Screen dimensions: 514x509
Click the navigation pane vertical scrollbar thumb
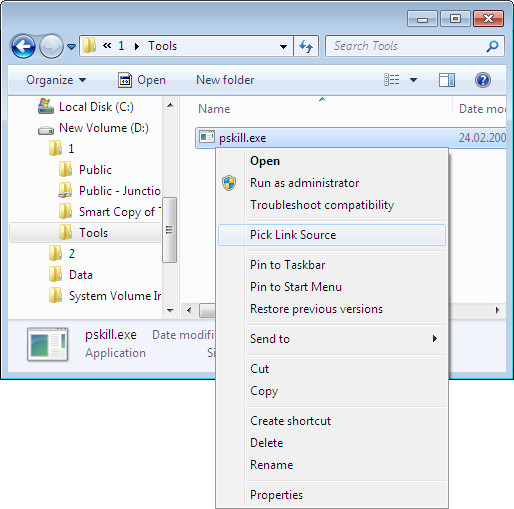click(170, 230)
